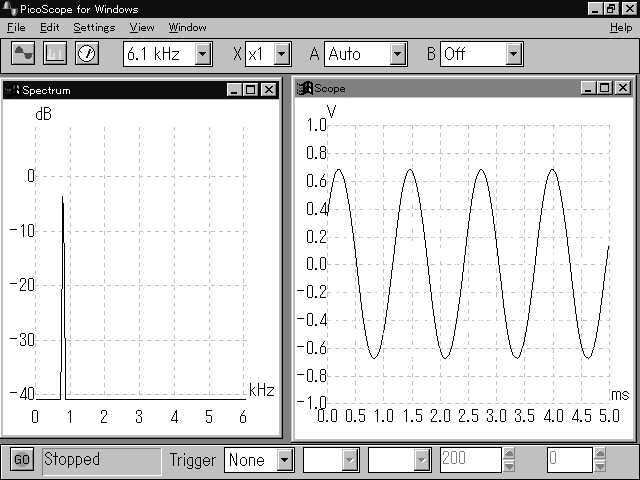
Task: Click the kHz axis label in Spectrum
Action: (261, 390)
